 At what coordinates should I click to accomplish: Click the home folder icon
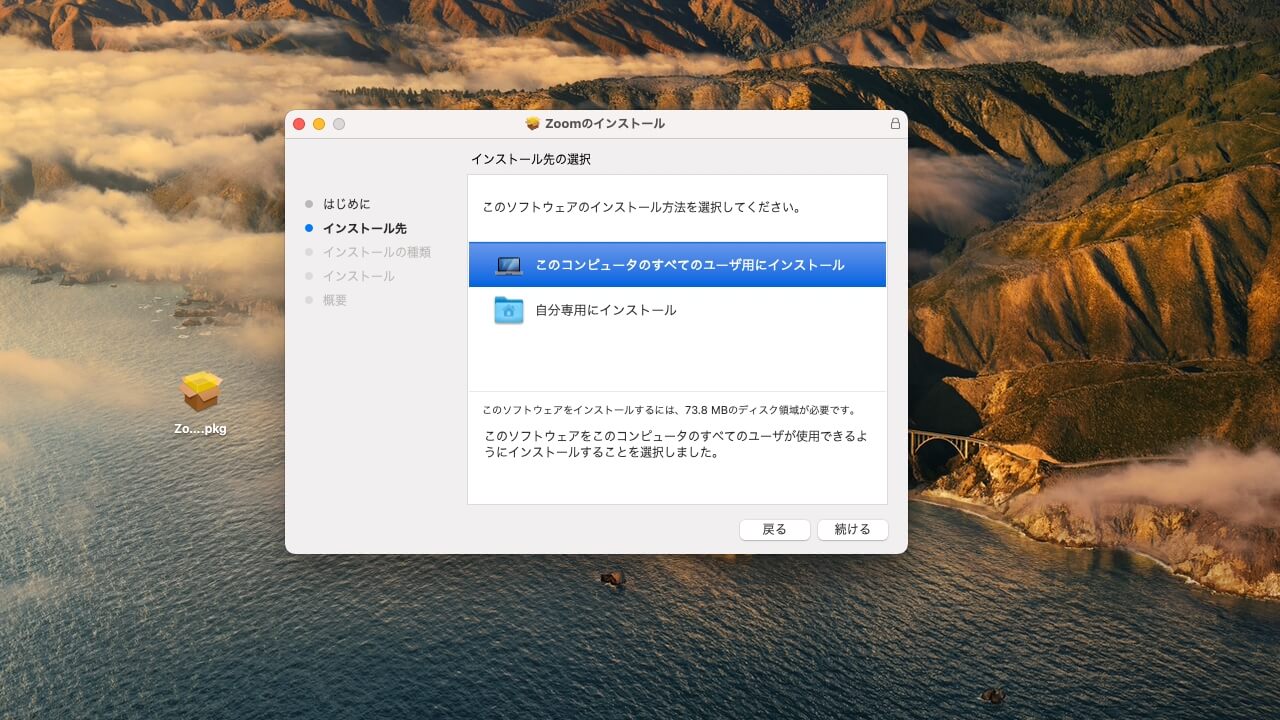coord(508,310)
